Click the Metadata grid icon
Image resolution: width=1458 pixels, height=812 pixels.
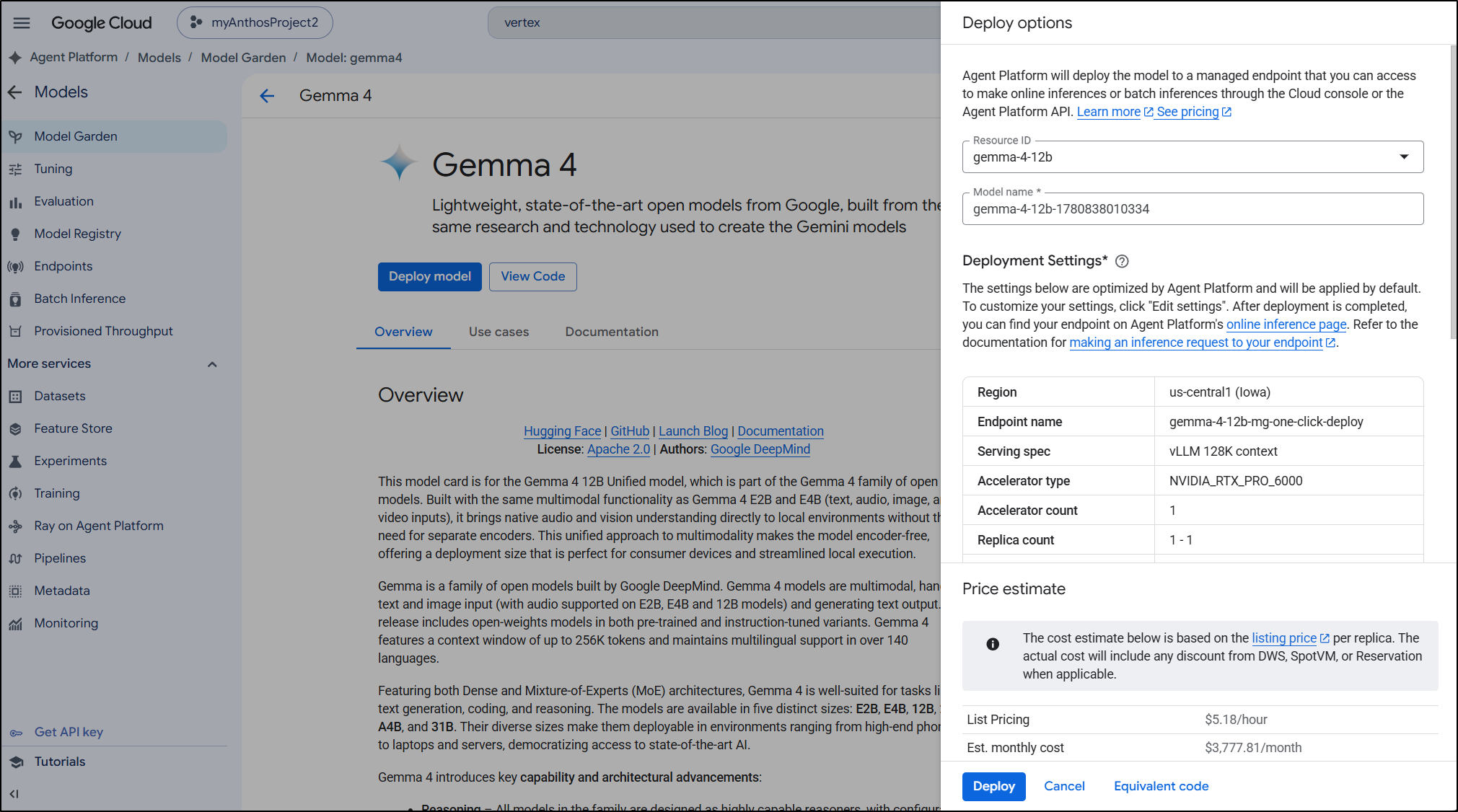pyautogui.click(x=15, y=591)
